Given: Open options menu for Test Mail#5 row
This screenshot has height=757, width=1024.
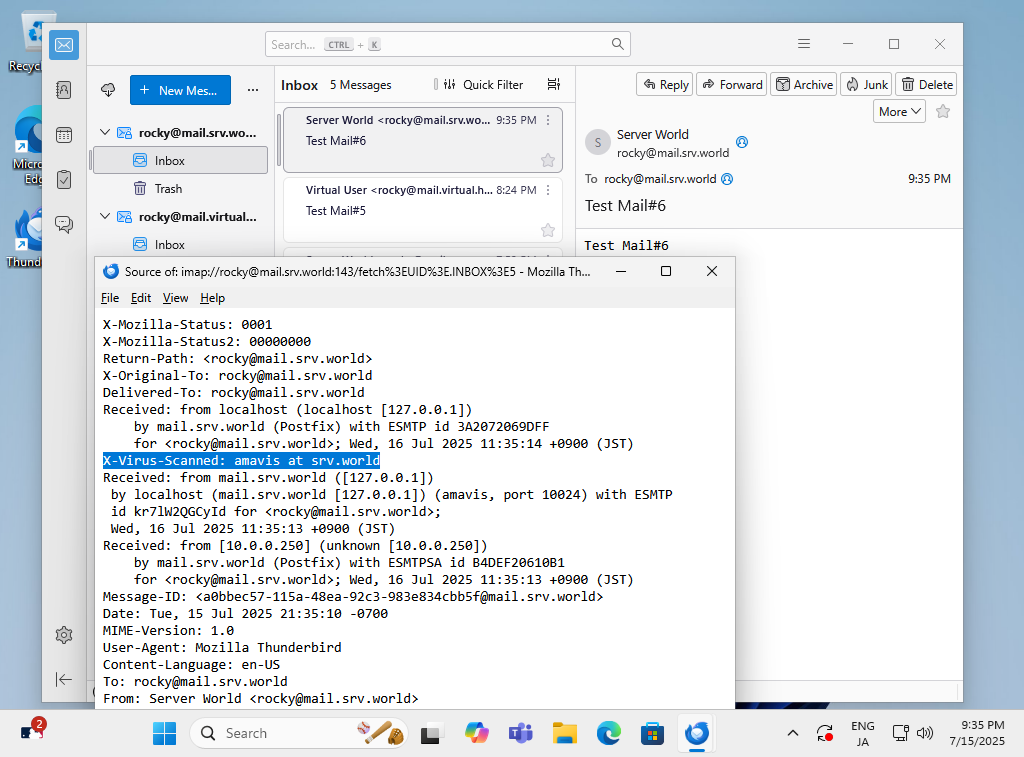Looking at the screenshot, I should coord(548,190).
